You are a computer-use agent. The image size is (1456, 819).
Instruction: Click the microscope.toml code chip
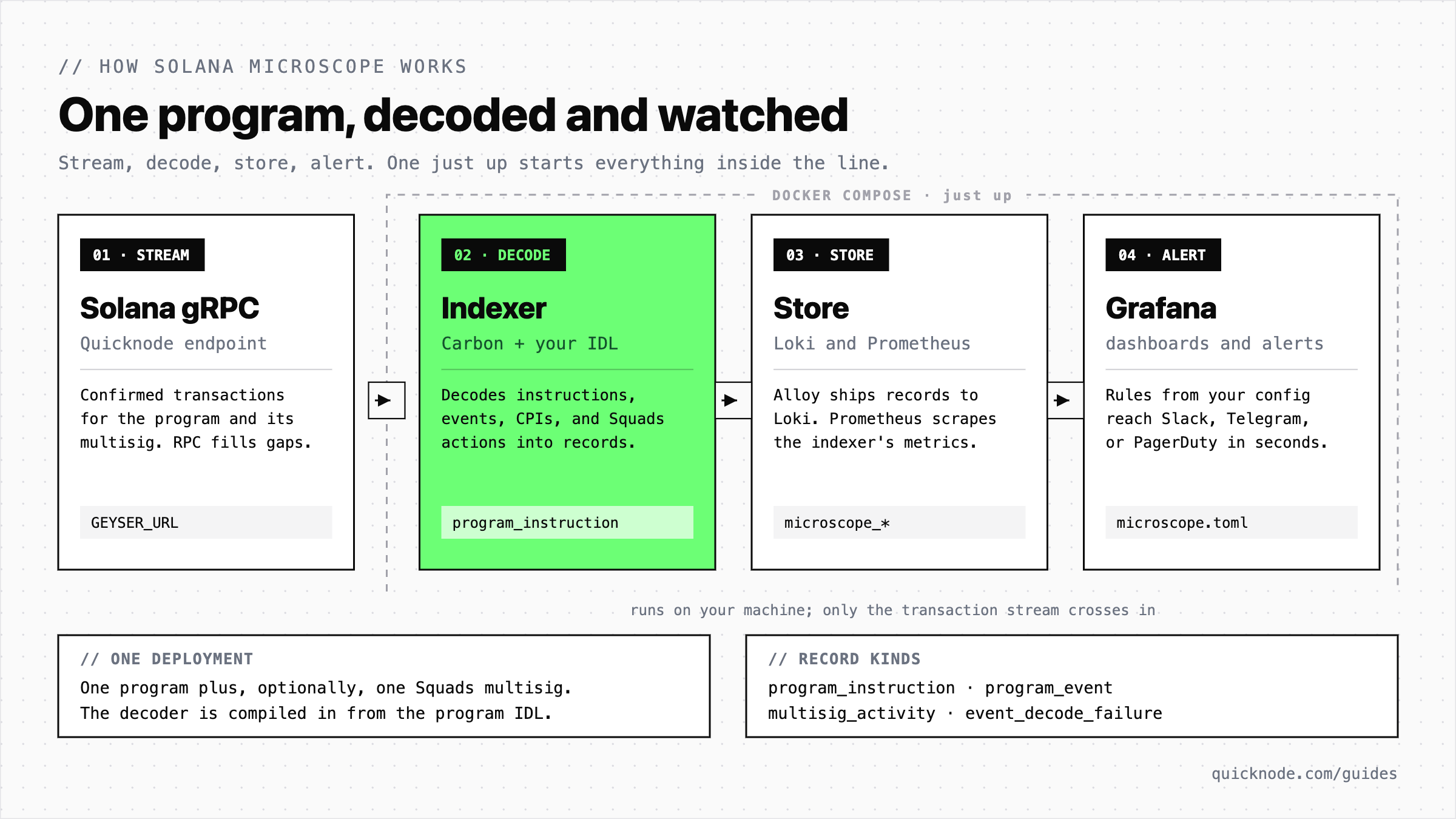[x=1232, y=522]
